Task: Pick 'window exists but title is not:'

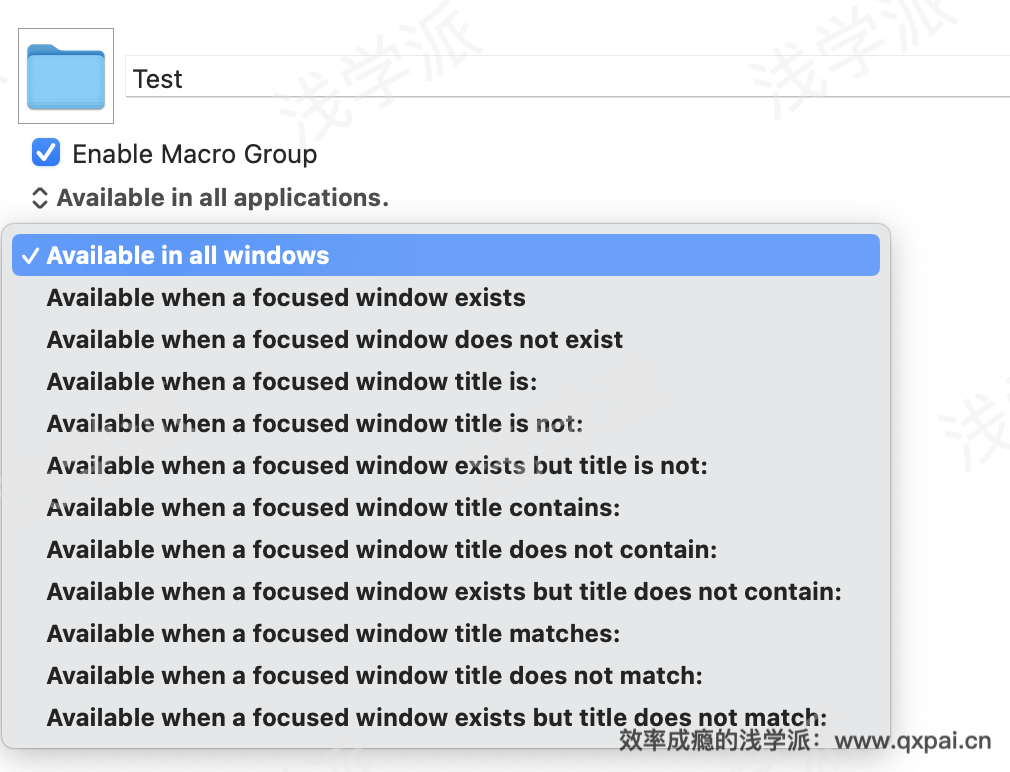Action: click(377, 465)
